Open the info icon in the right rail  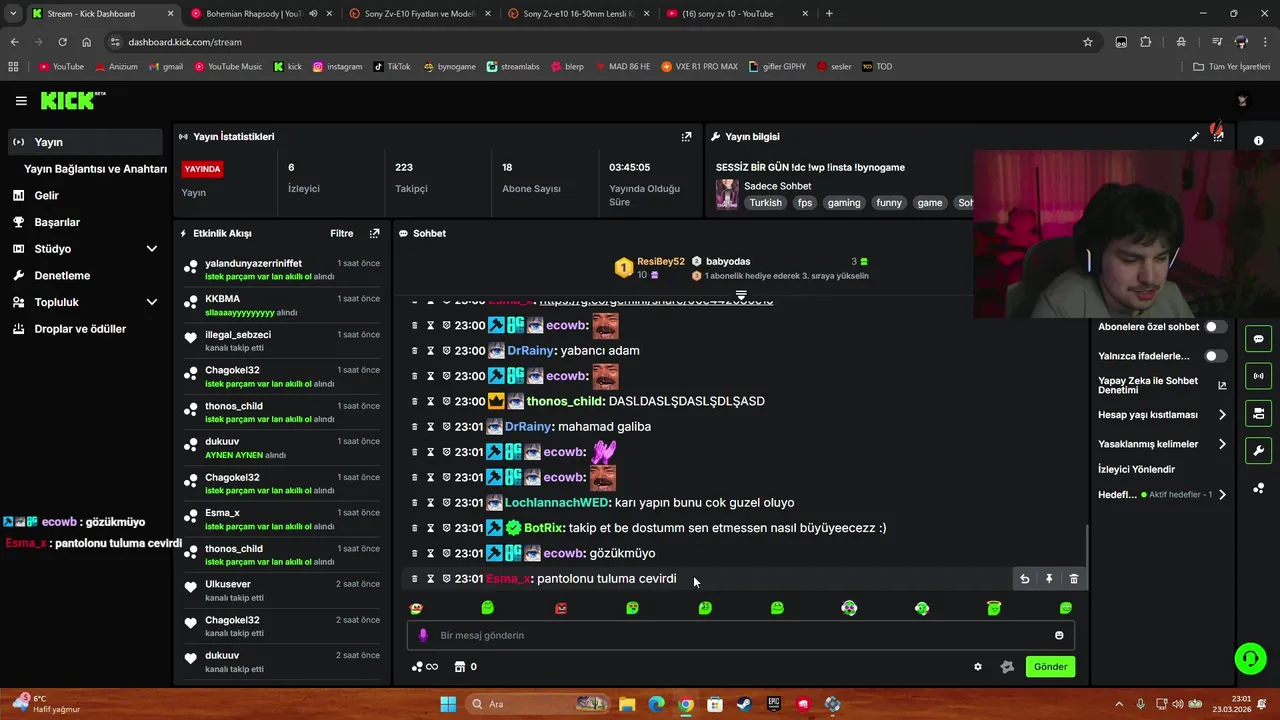coord(1258,141)
